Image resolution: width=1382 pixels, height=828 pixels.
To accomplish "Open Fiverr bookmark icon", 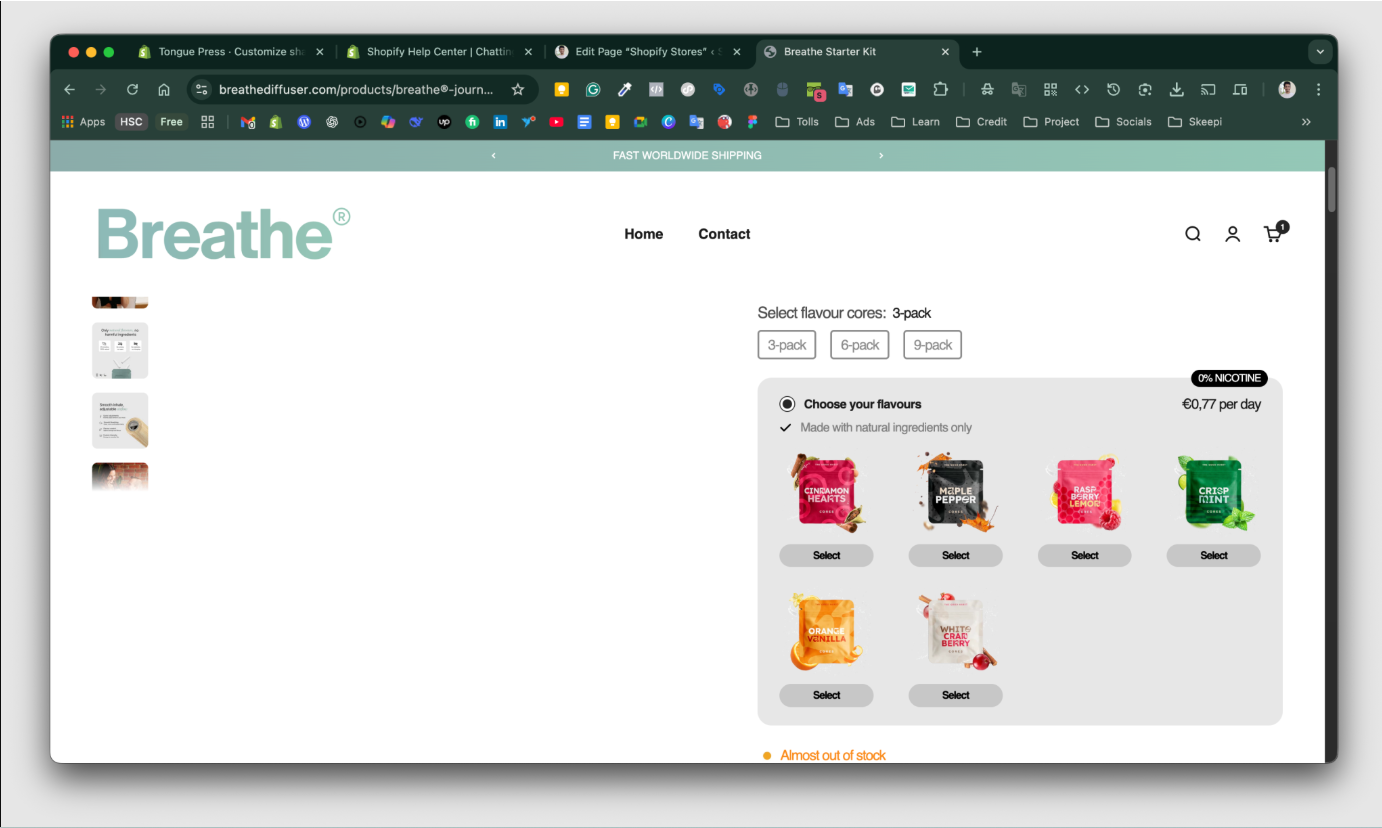I will (x=472, y=122).
